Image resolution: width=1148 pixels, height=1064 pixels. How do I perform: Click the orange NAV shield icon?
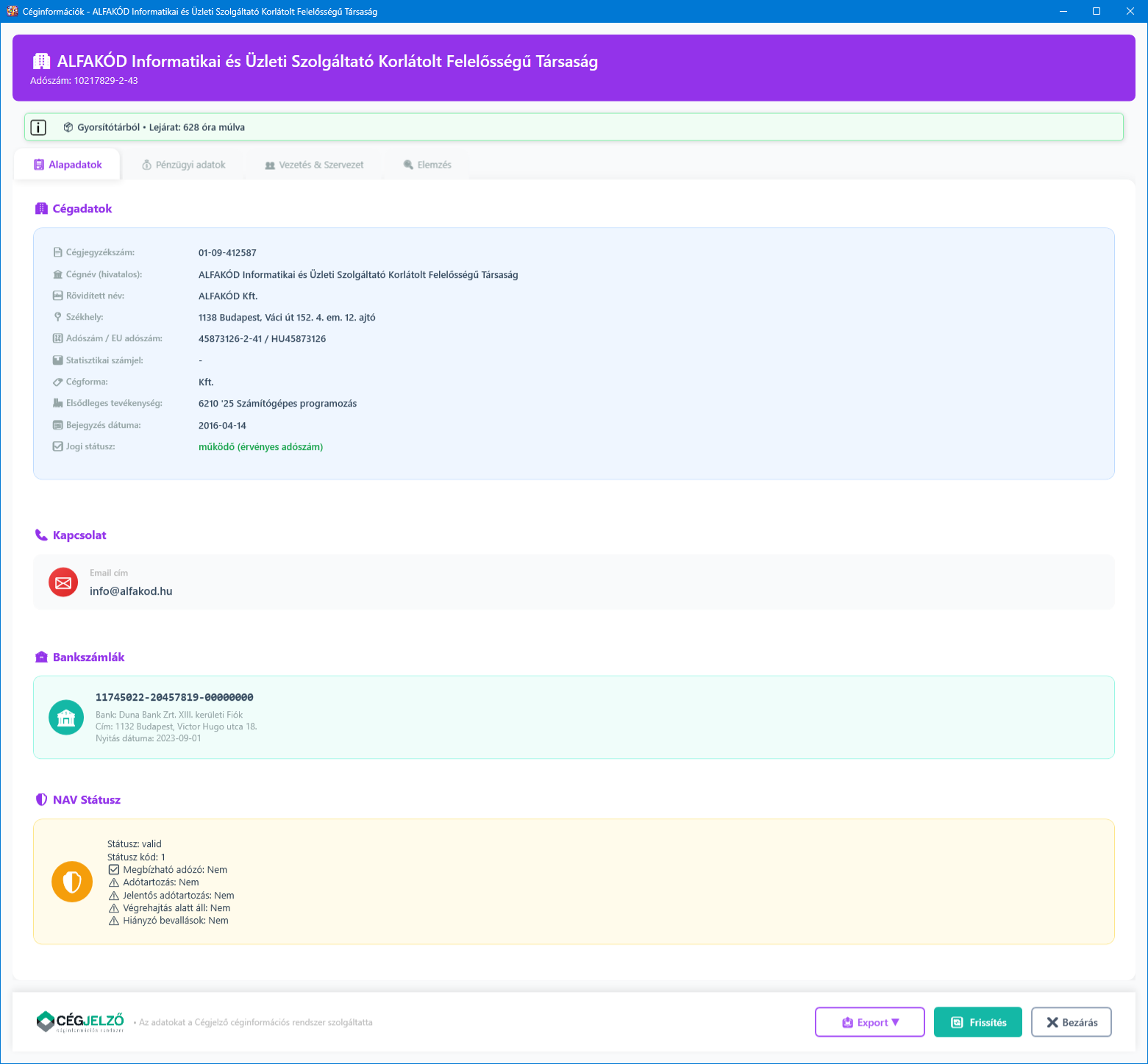click(x=72, y=882)
